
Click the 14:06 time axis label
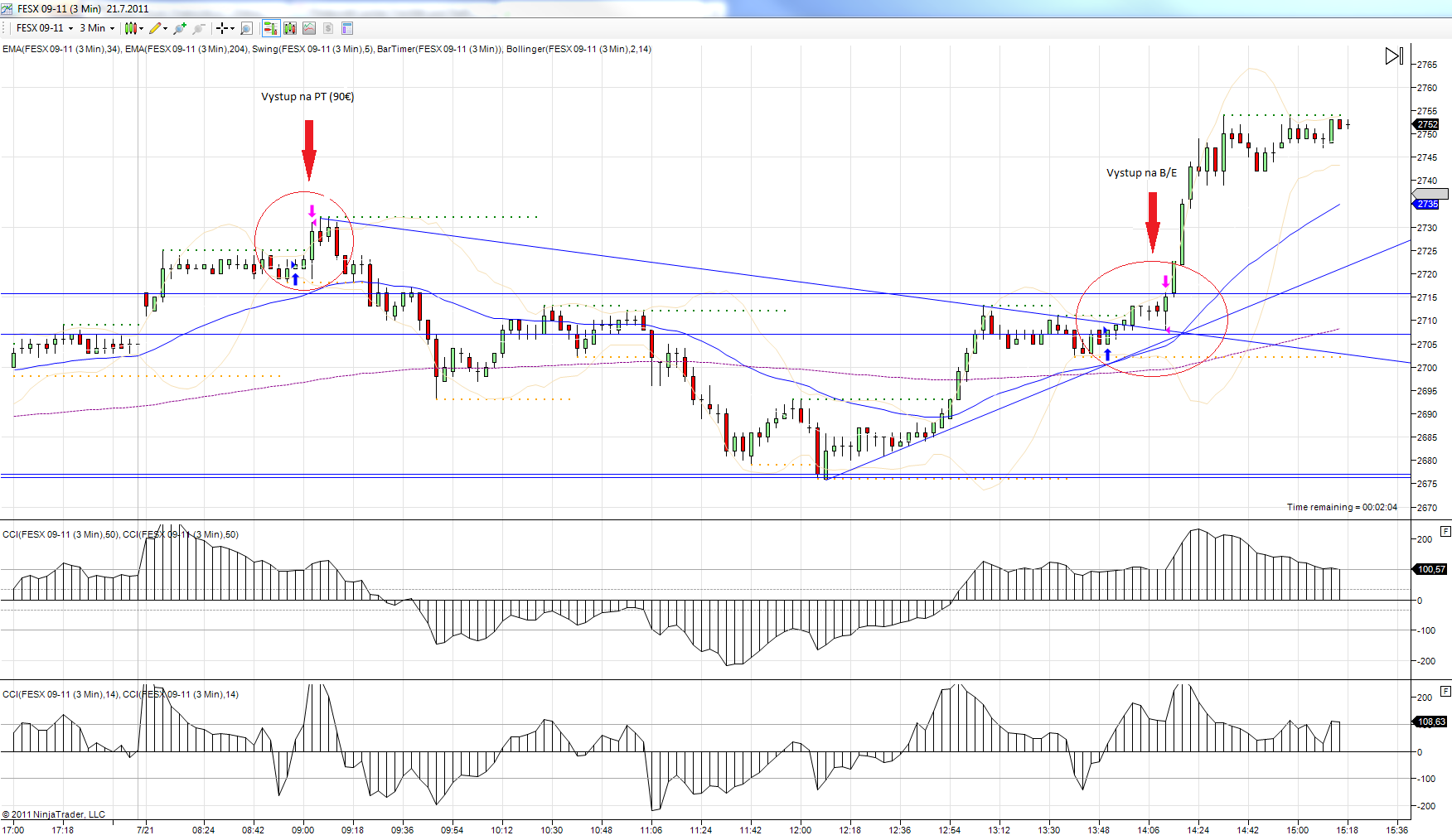click(1148, 830)
